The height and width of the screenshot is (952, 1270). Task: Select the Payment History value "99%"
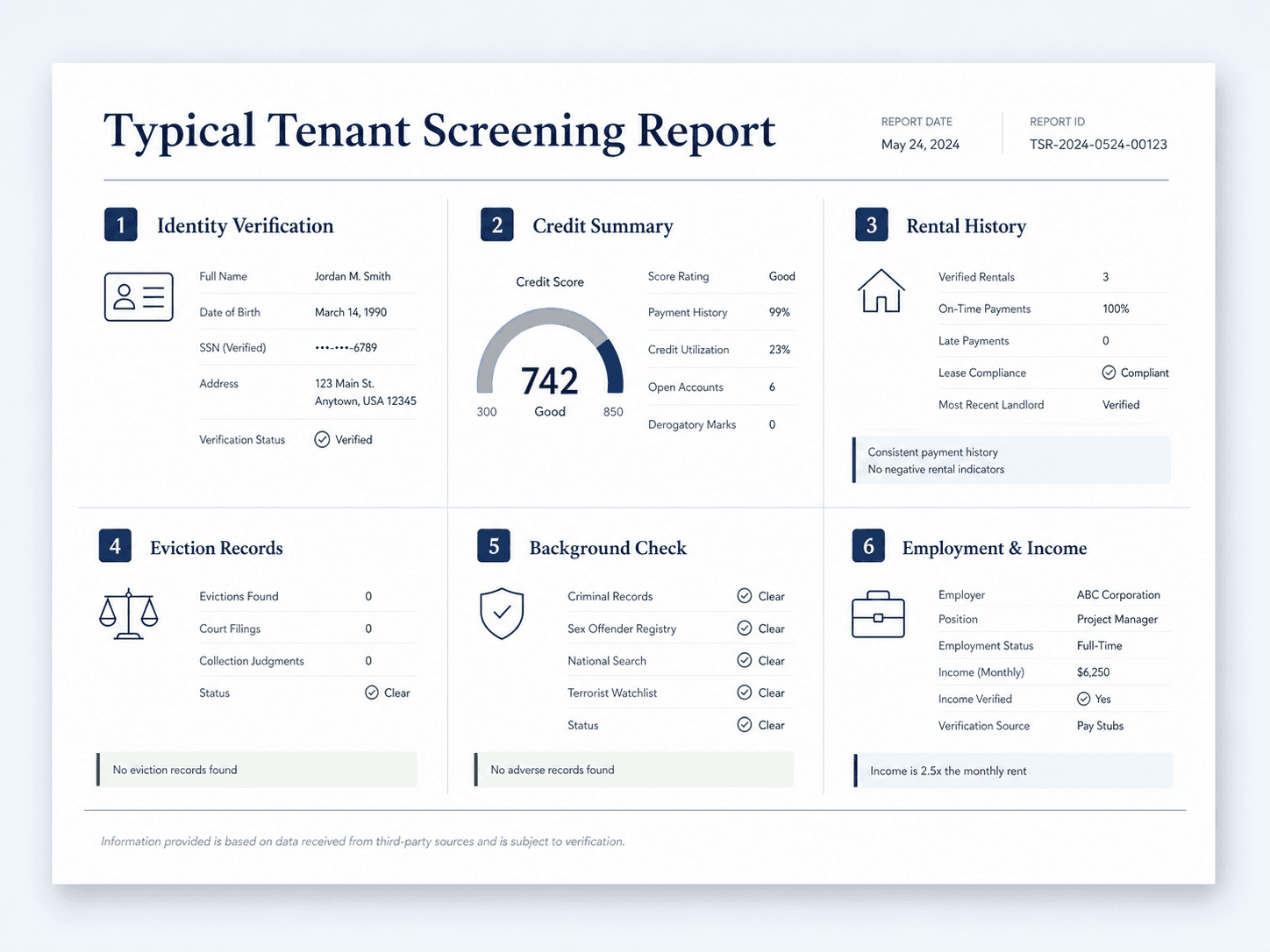click(x=780, y=312)
